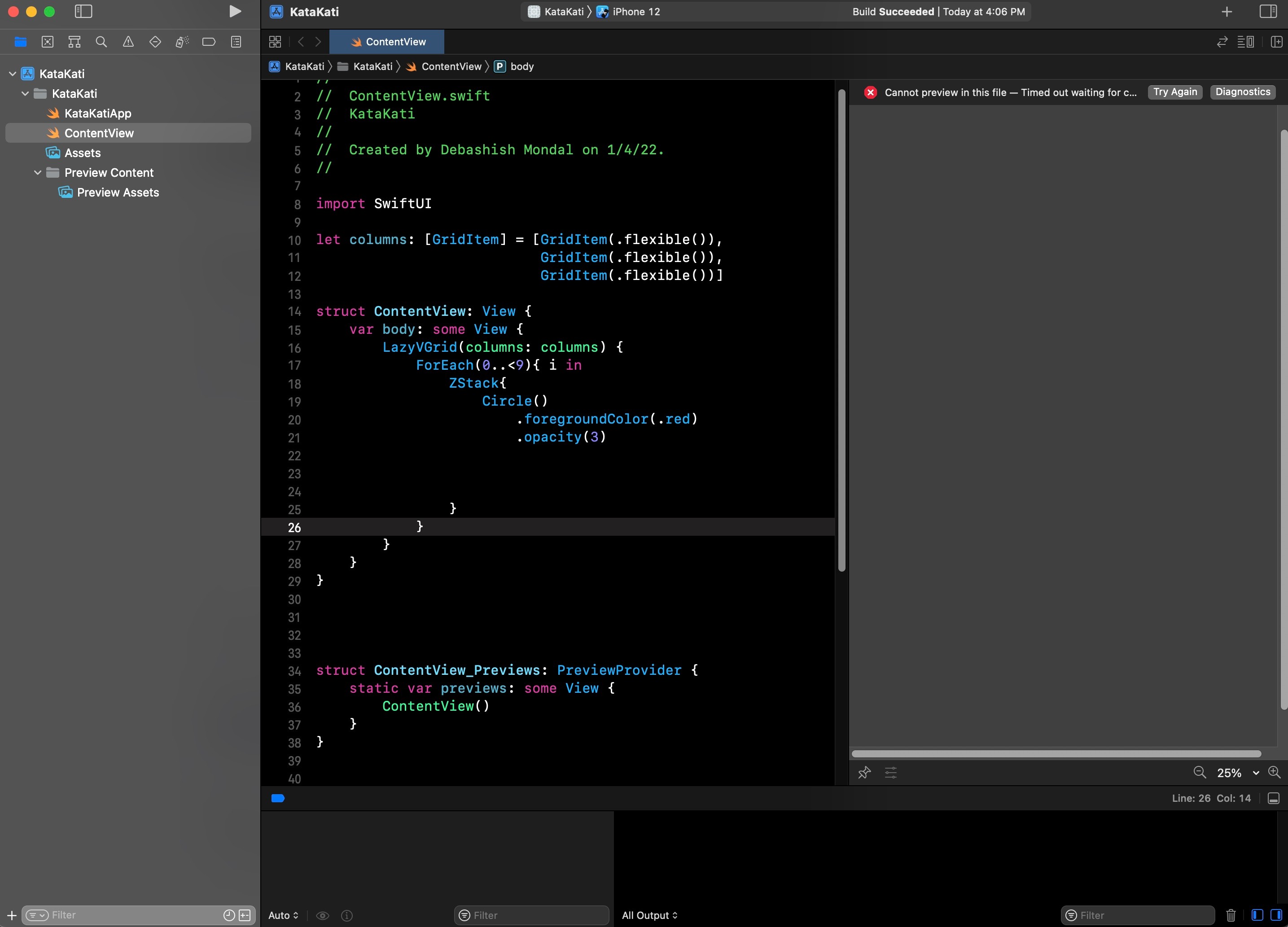Screen dimensions: 1288x927
Task: Toggle the navigator panel visibility
Action: 84,11
